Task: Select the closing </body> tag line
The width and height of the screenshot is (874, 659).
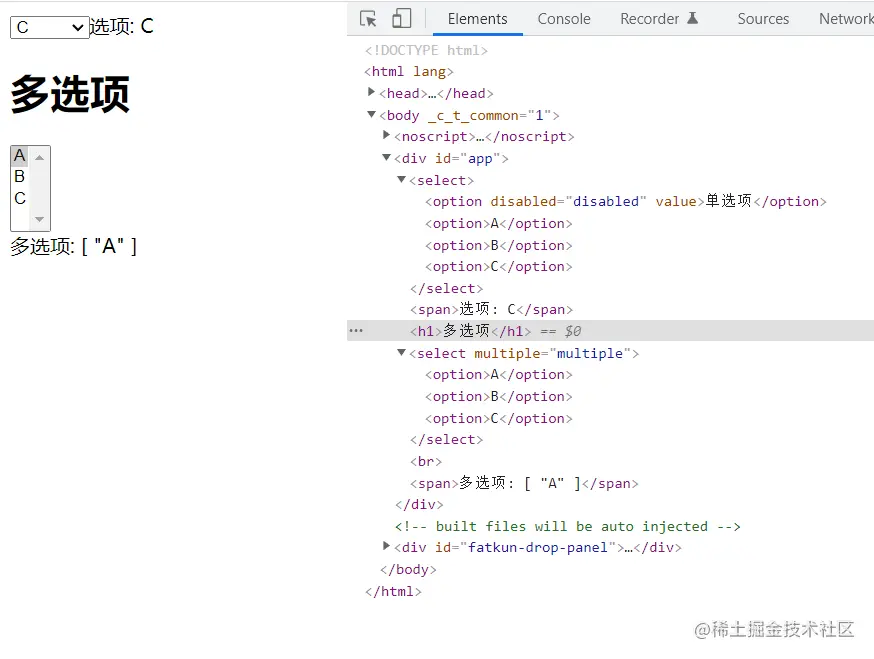Action: coord(408,569)
